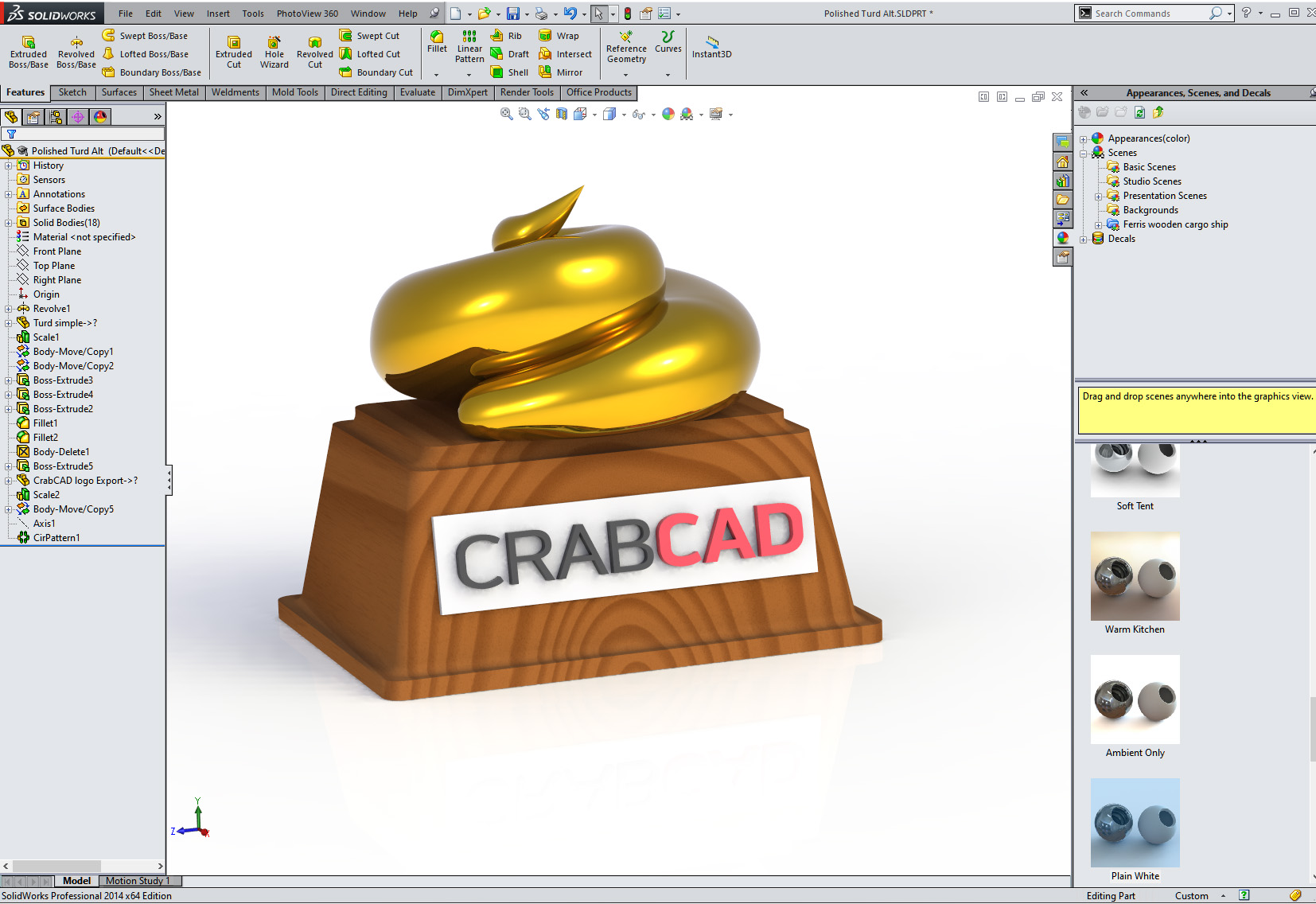Select the Boundary Cut tool

click(376, 72)
